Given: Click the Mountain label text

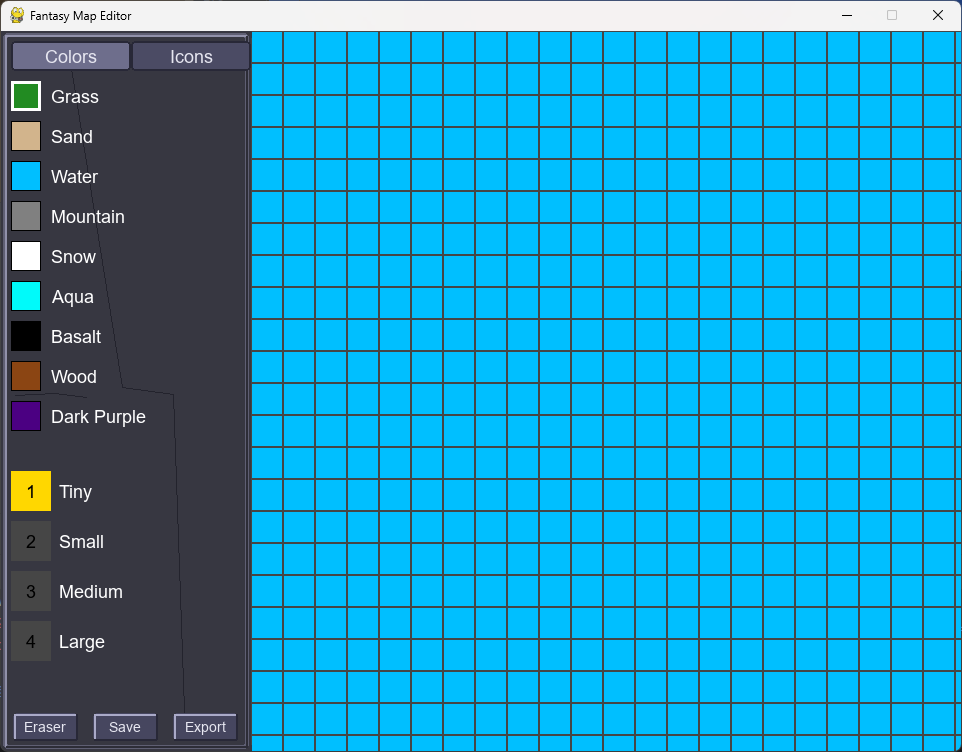Looking at the screenshot, I should tap(88, 217).
